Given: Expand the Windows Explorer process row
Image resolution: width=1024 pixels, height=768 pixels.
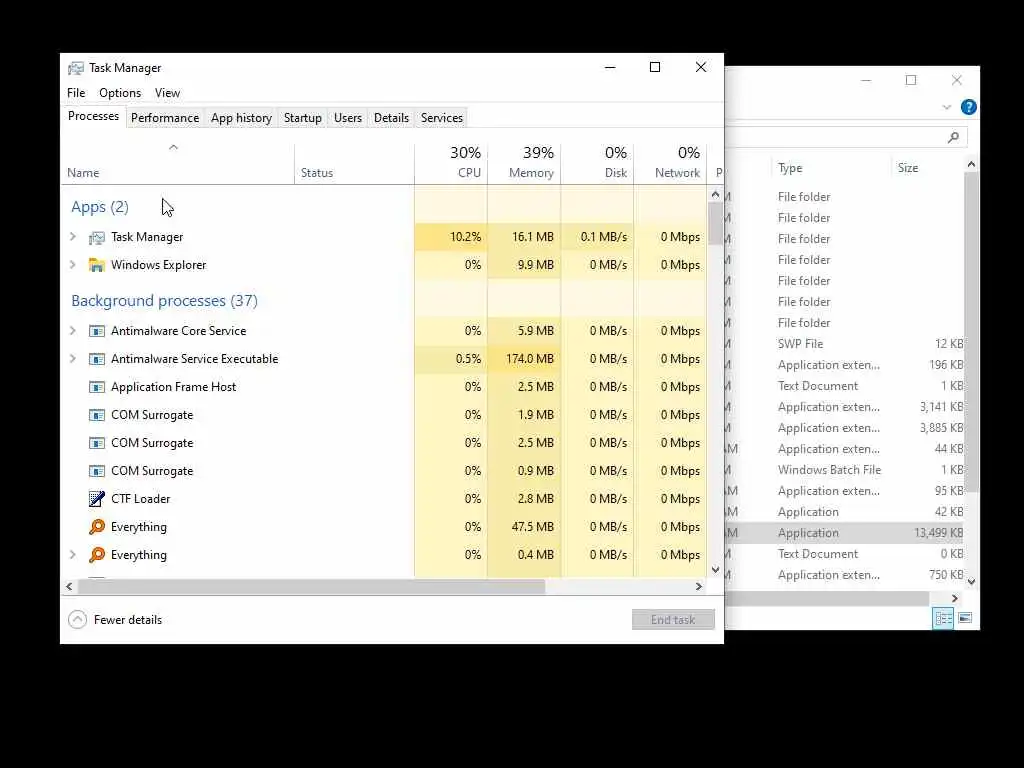Looking at the screenshot, I should click(x=72, y=265).
